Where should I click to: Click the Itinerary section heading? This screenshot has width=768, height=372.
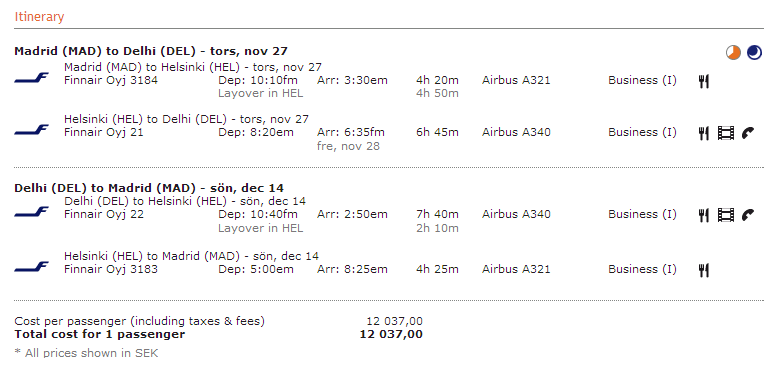pyautogui.click(x=39, y=17)
